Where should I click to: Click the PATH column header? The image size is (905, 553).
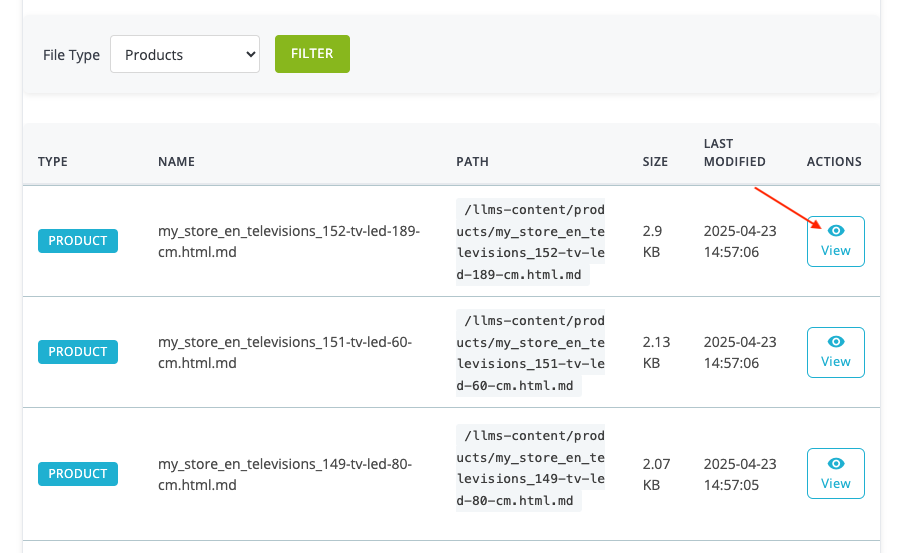472,162
